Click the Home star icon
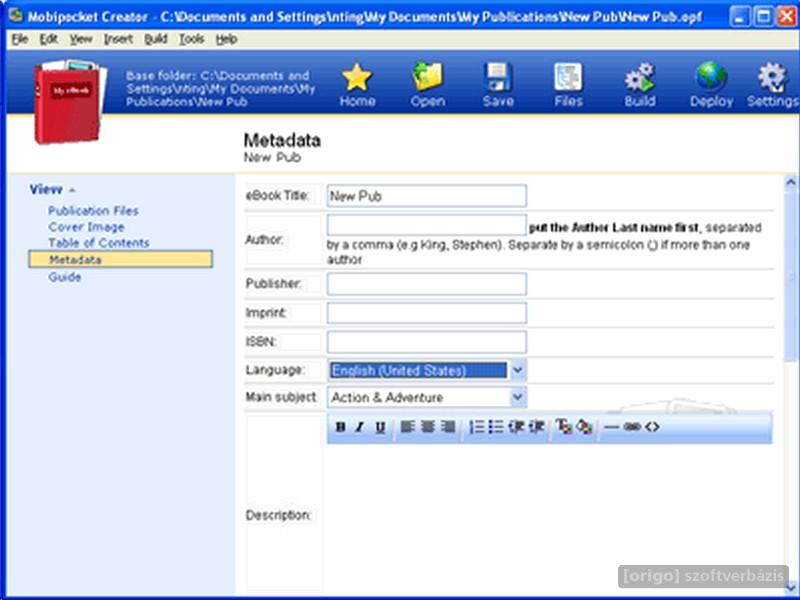Viewport: 800px width, 600px height. (357, 77)
